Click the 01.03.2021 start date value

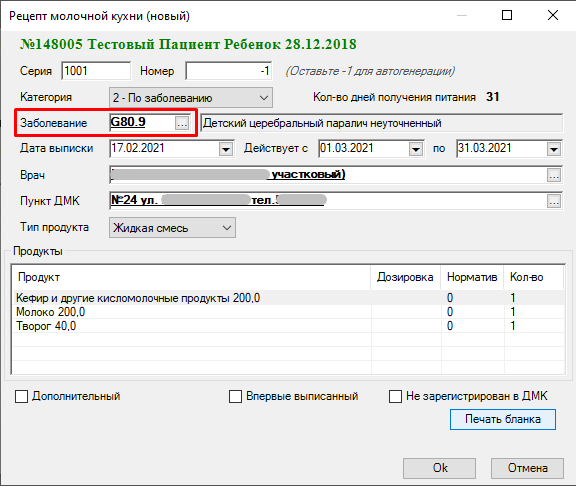346,148
